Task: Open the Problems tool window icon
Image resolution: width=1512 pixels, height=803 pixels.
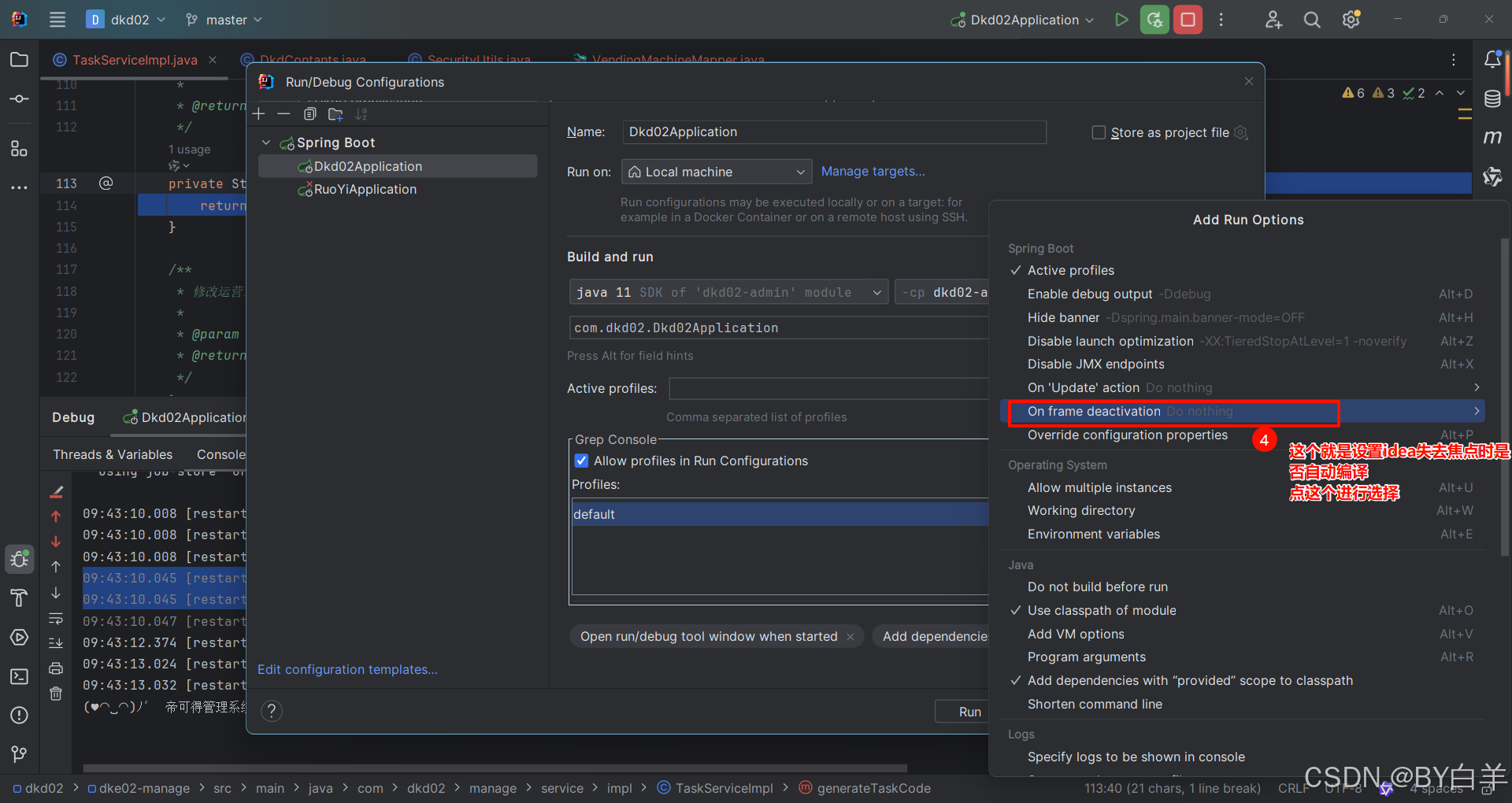Action: coord(20,715)
